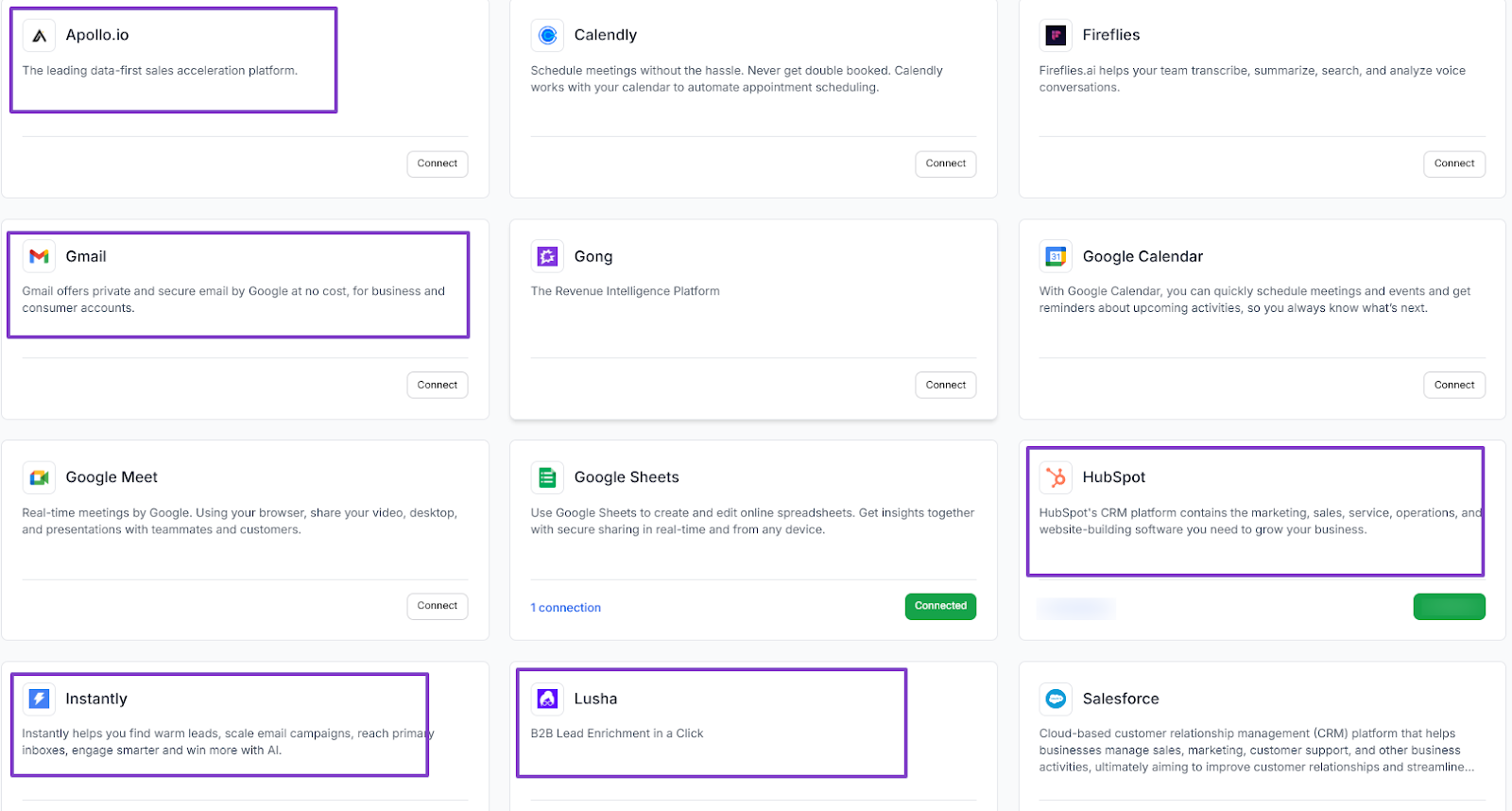
Task: Click the Fireflies.ai transcribe description text
Action: click(1252, 79)
